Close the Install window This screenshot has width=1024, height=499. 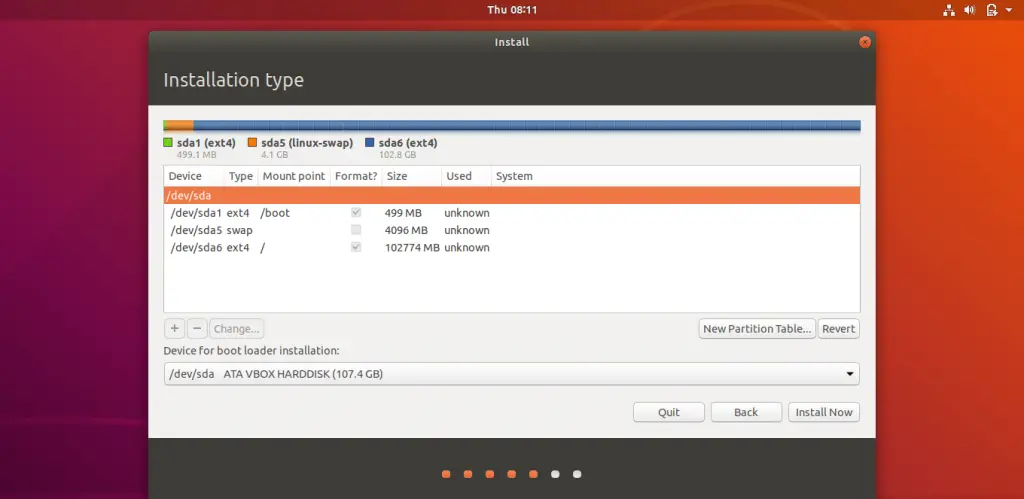pos(865,42)
